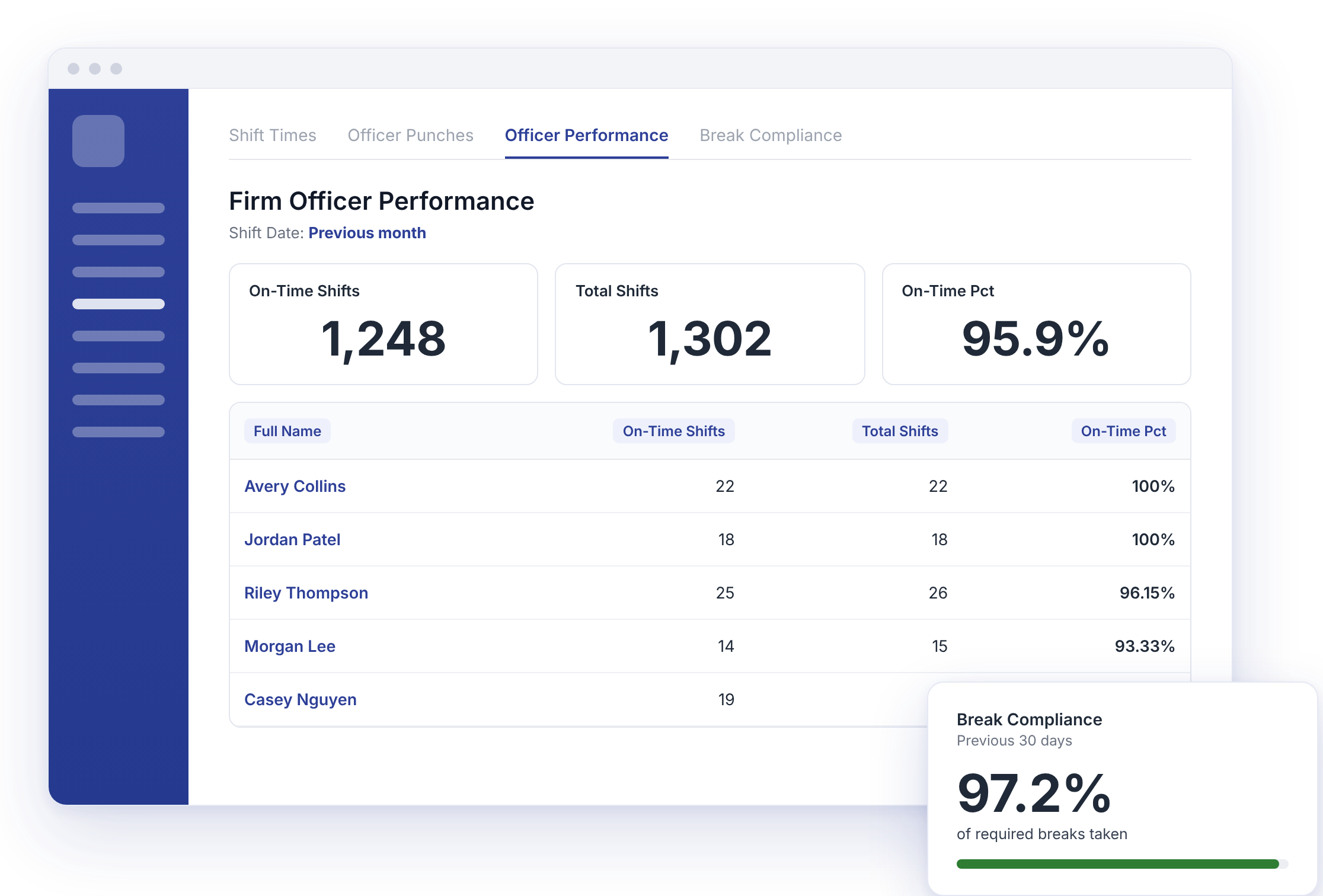
Task: Open the Officer Punches tab
Action: tap(410, 136)
